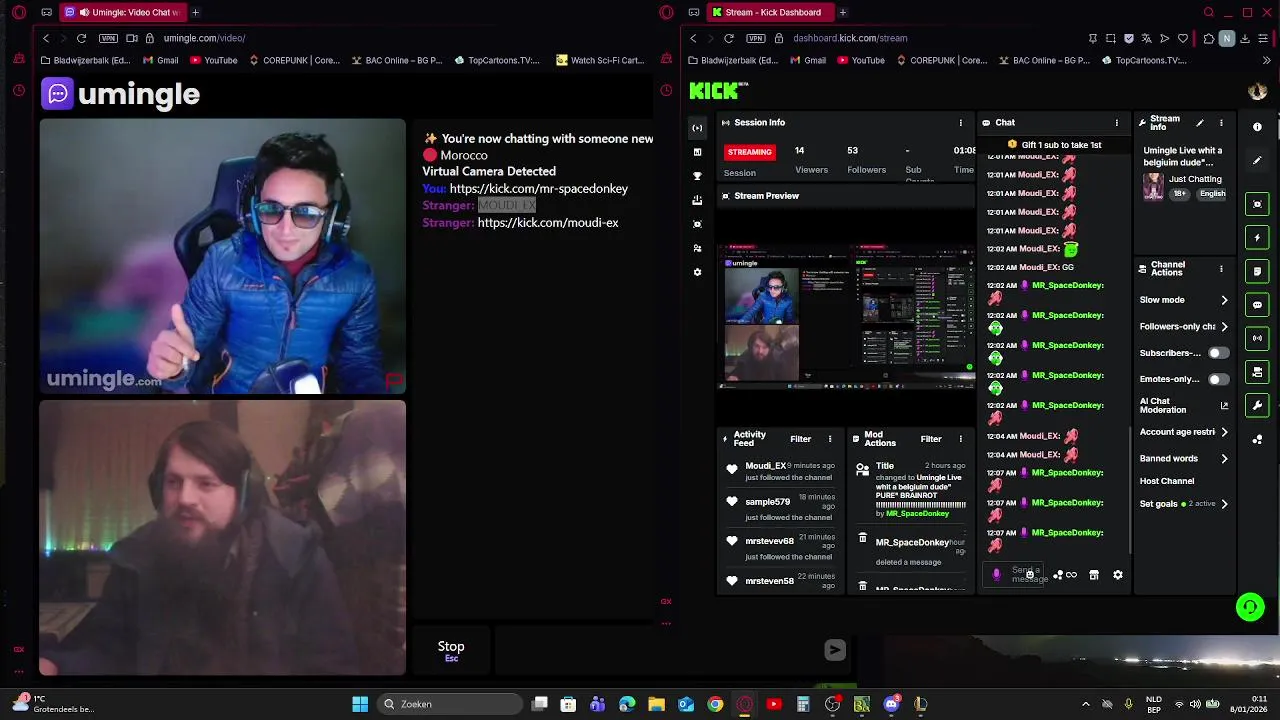This screenshot has height=720, width=1280.
Task: Click the green support headset button
Action: [x=1250, y=607]
